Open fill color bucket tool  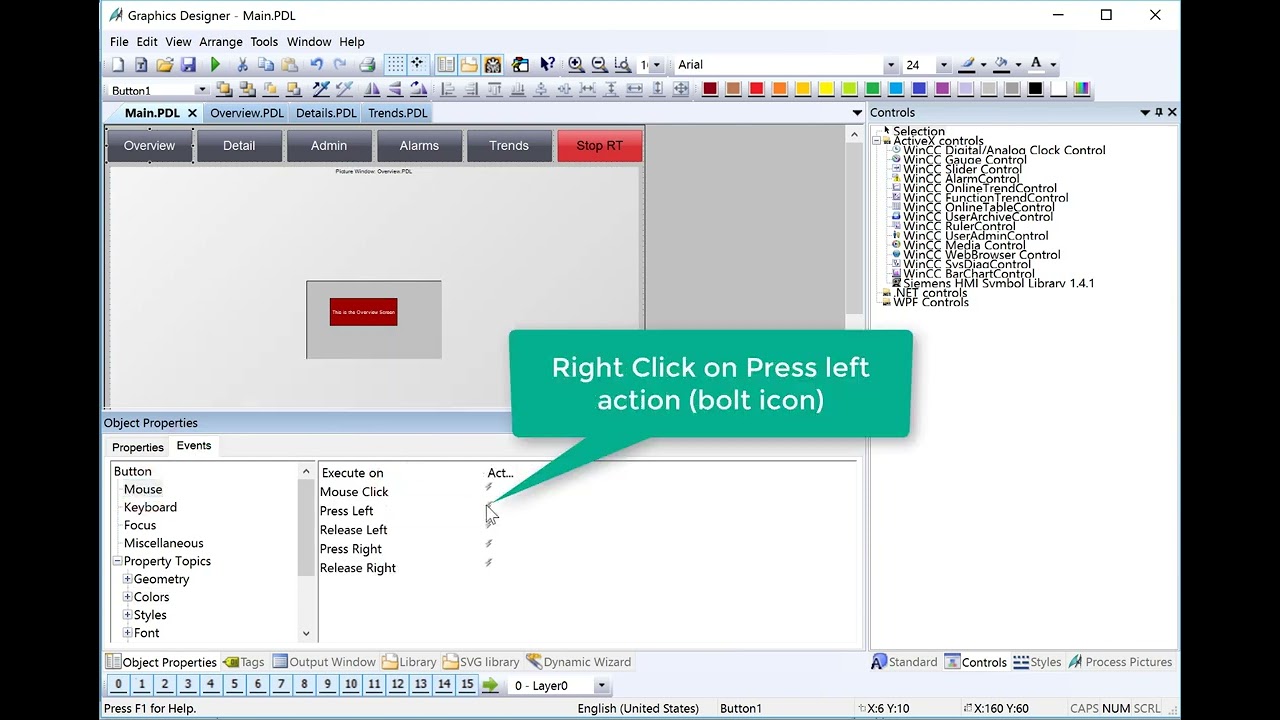[1001, 65]
